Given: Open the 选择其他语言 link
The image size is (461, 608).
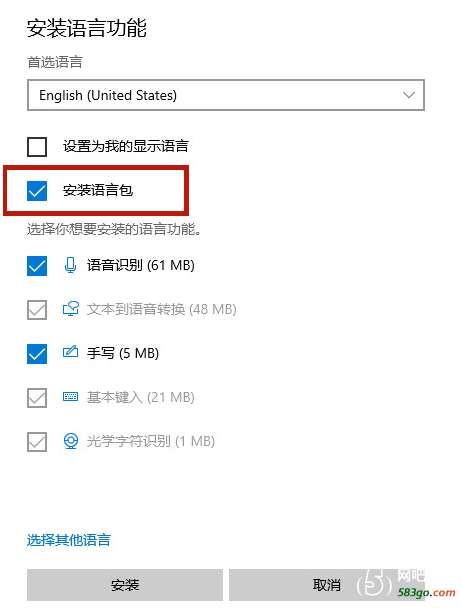Looking at the screenshot, I should point(69,540).
